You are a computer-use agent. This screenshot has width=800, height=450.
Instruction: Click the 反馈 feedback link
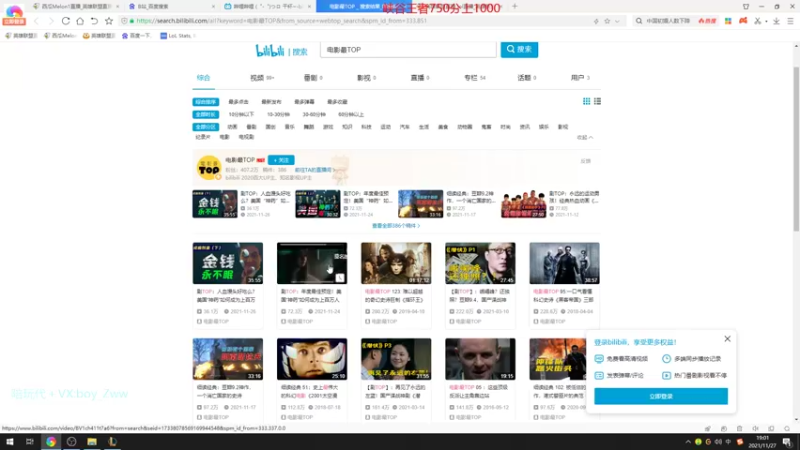coord(585,161)
